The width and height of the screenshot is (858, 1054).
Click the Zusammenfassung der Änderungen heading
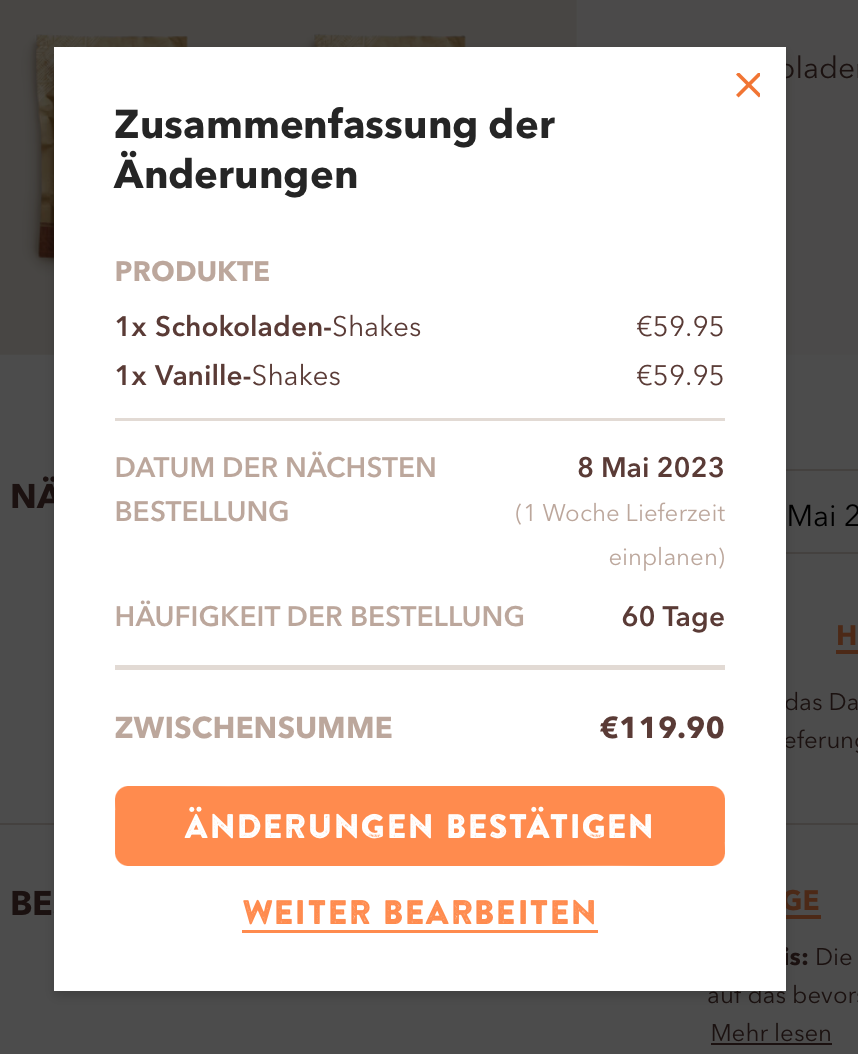pos(334,150)
